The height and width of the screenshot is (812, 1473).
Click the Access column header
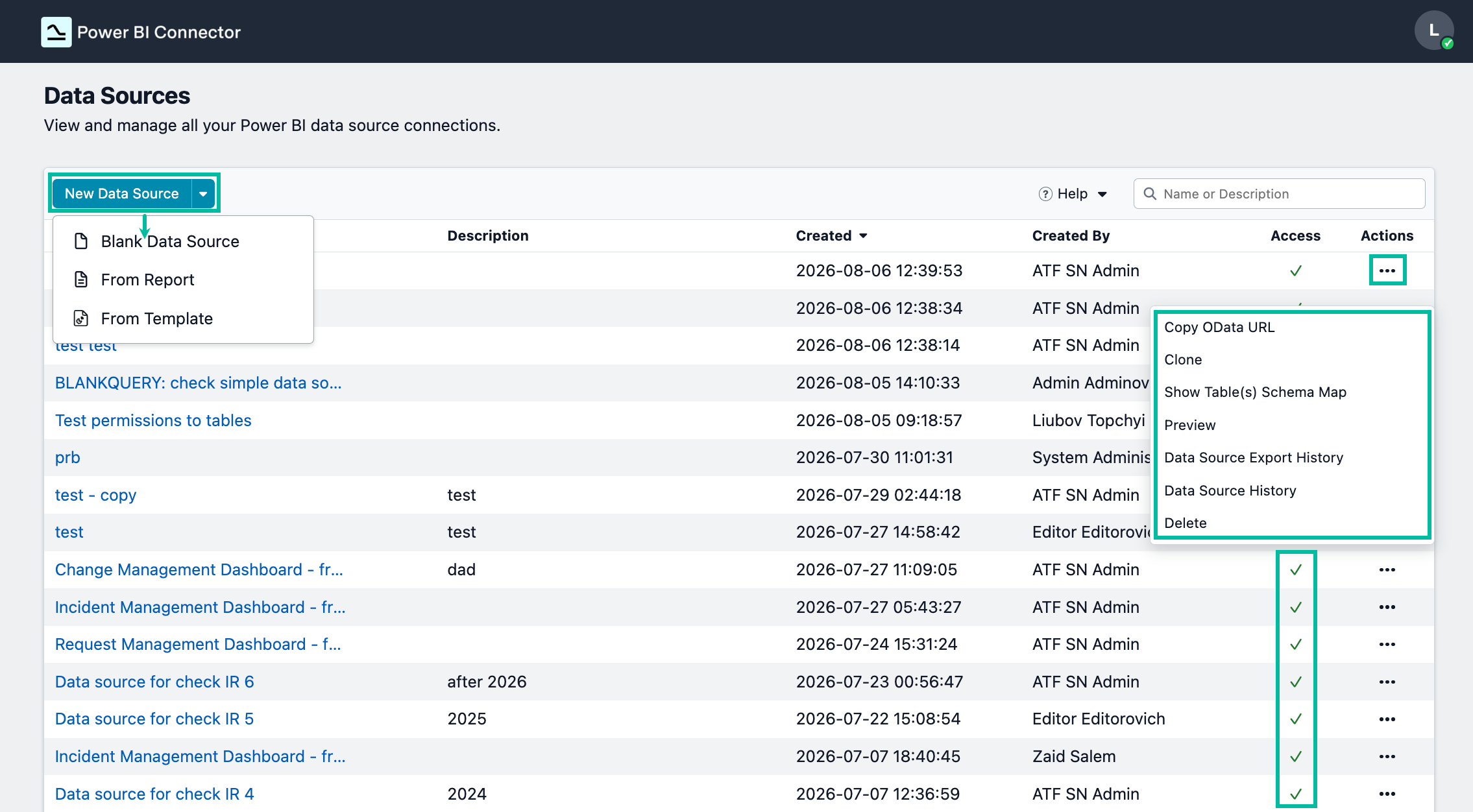tap(1295, 235)
